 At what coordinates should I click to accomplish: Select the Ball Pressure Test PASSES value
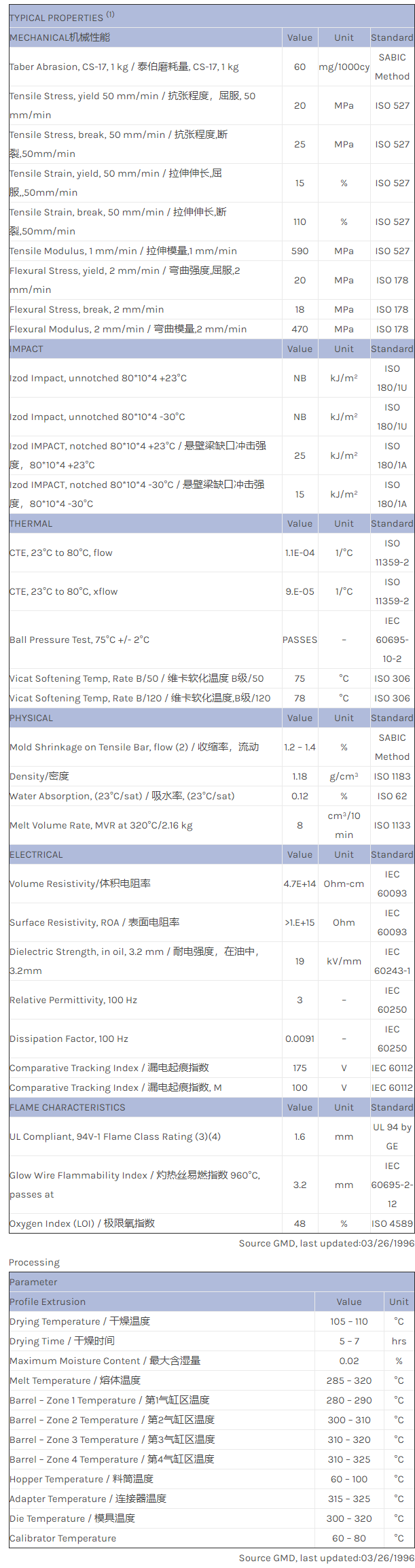pos(300,640)
